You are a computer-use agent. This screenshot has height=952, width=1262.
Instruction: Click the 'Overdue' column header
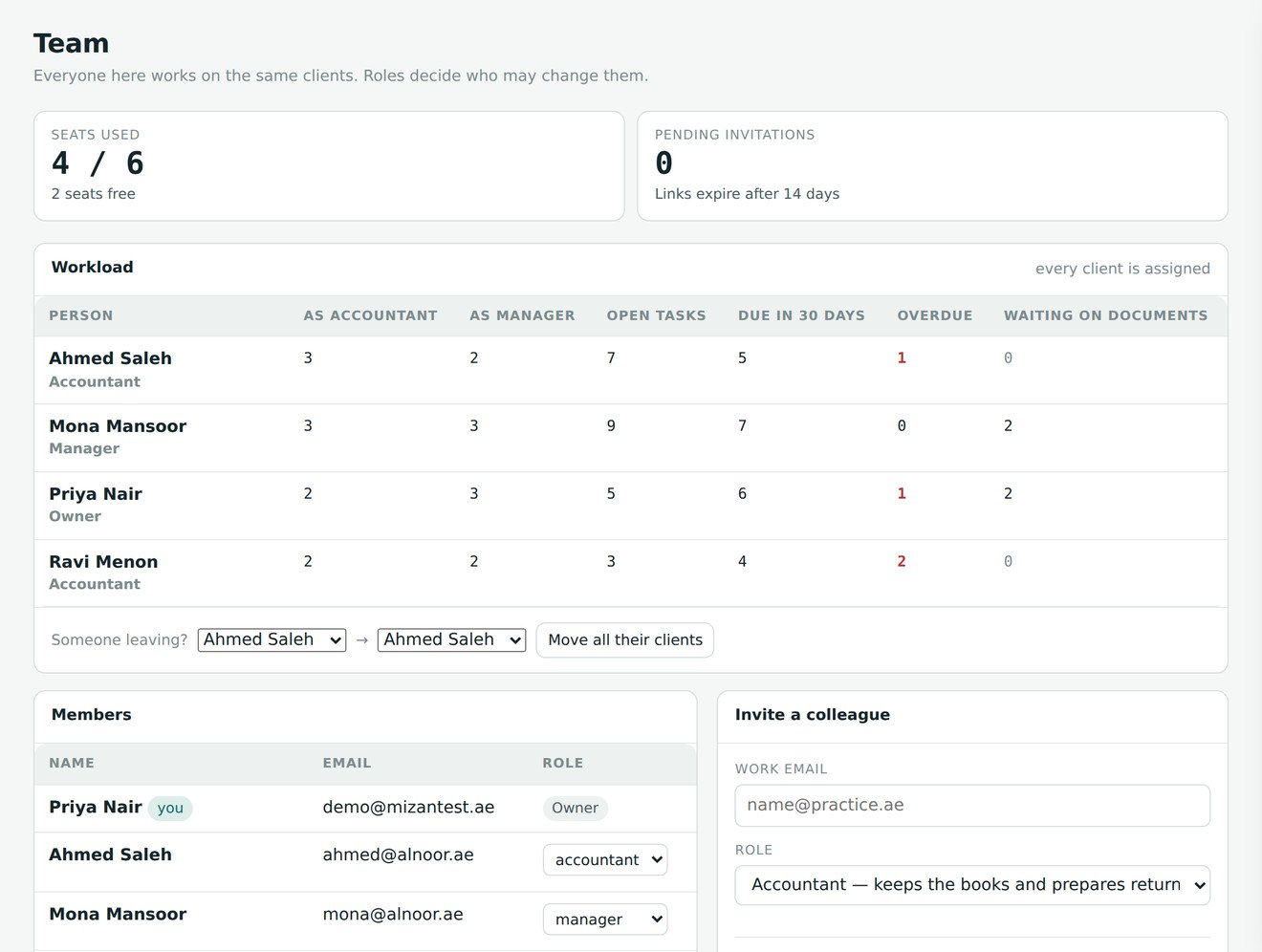934,315
